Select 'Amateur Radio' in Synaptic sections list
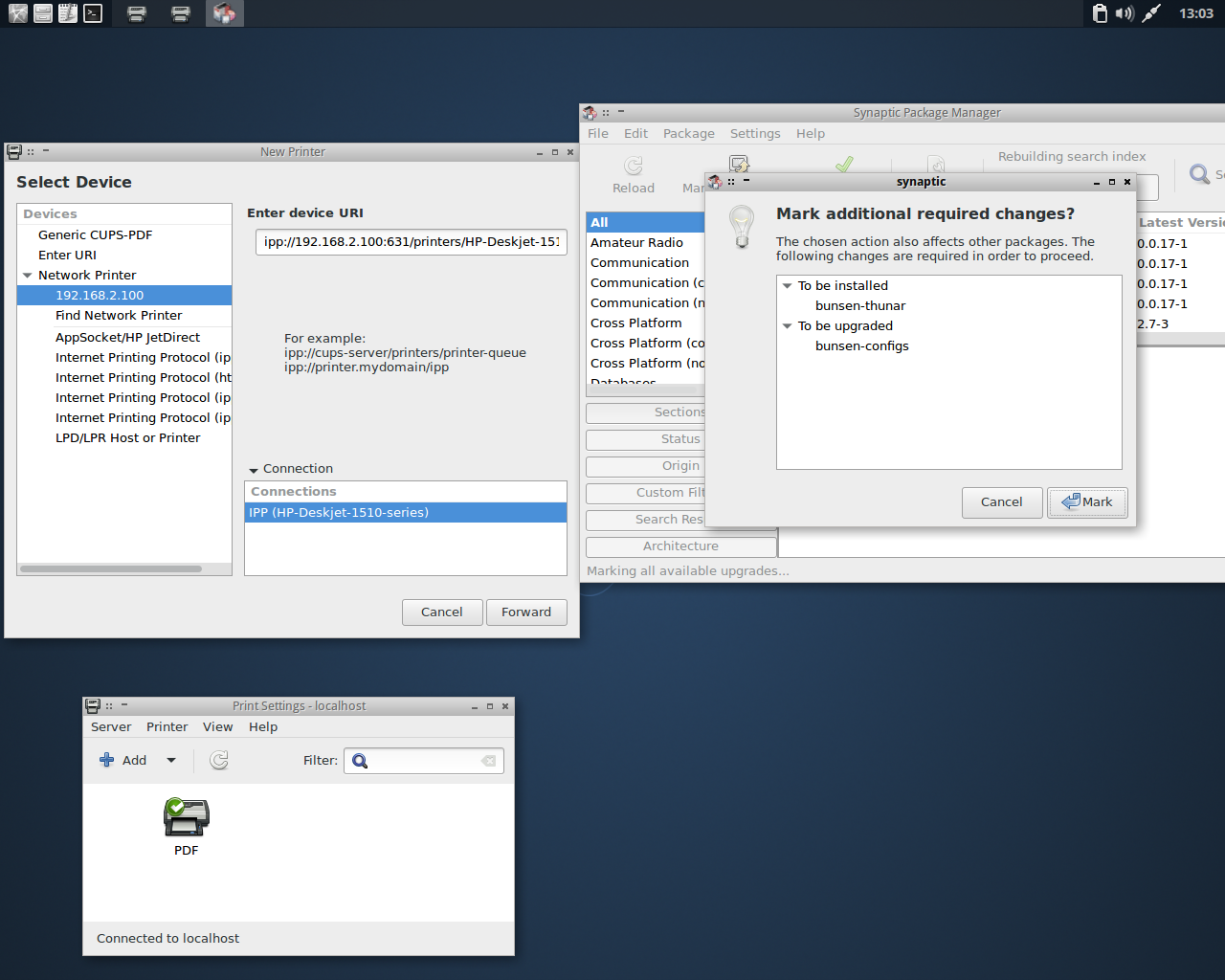Image resolution: width=1225 pixels, height=980 pixels. pyautogui.click(x=646, y=243)
